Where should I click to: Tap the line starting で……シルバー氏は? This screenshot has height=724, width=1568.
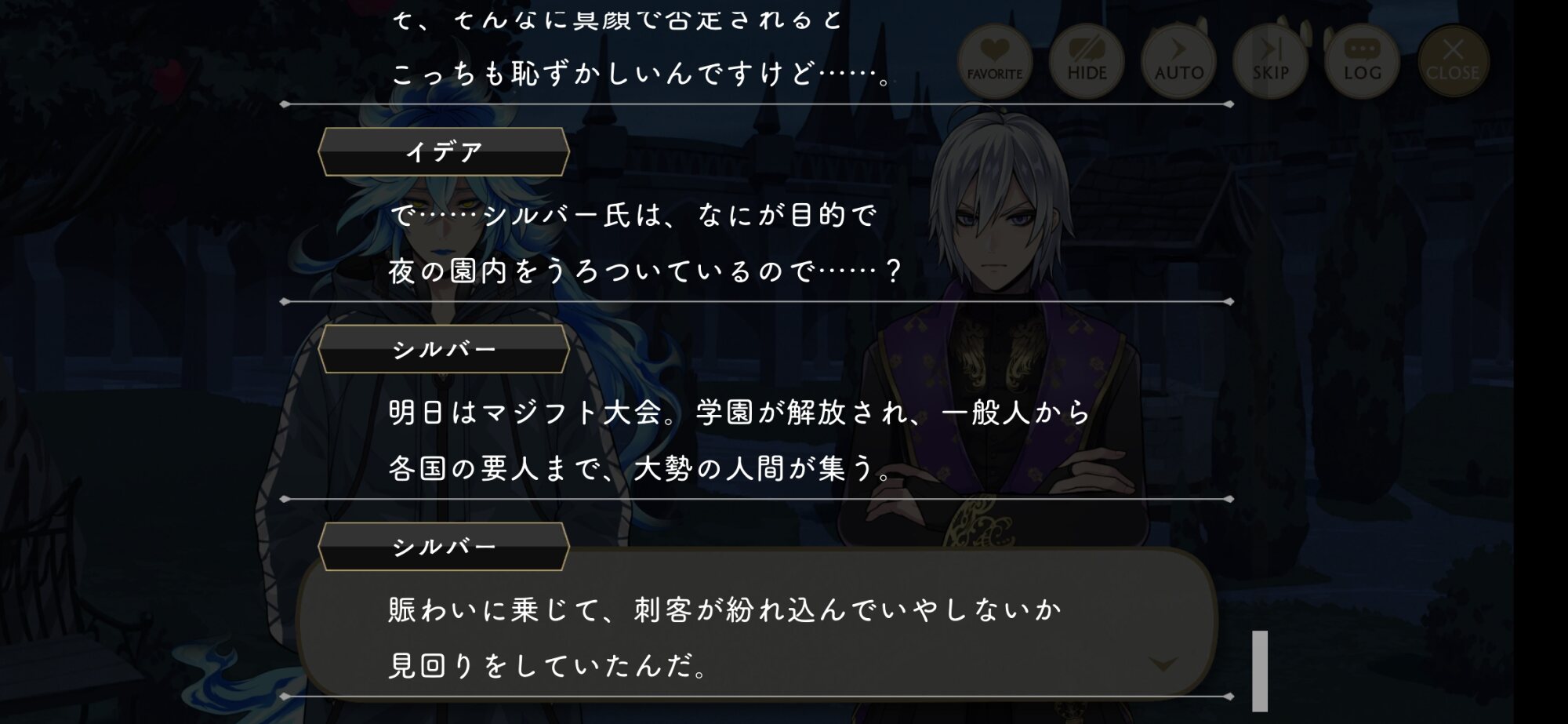(x=633, y=215)
